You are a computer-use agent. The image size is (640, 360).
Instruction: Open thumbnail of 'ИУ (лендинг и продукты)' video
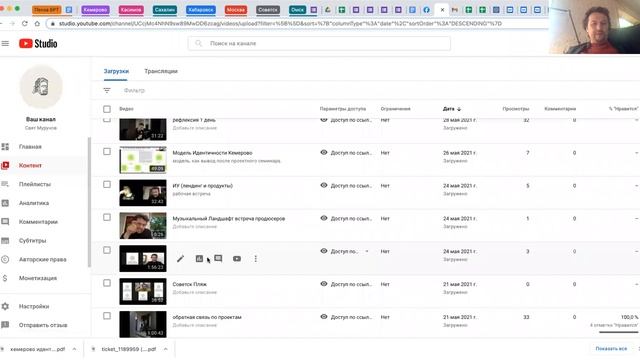tap(143, 193)
